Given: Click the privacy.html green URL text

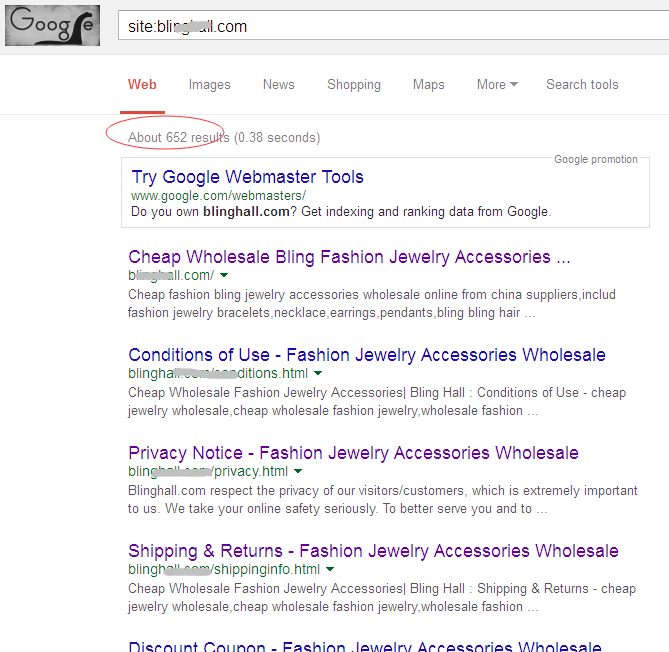Looking at the screenshot, I should (x=208, y=471).
